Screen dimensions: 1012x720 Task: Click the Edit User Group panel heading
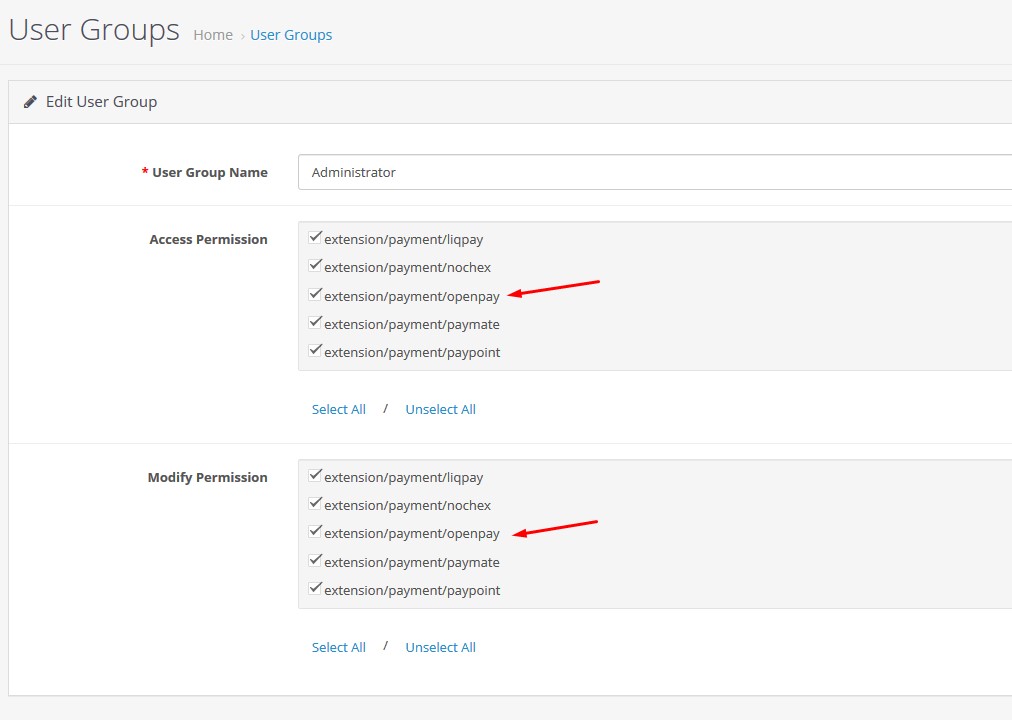[x=101, y=102]
